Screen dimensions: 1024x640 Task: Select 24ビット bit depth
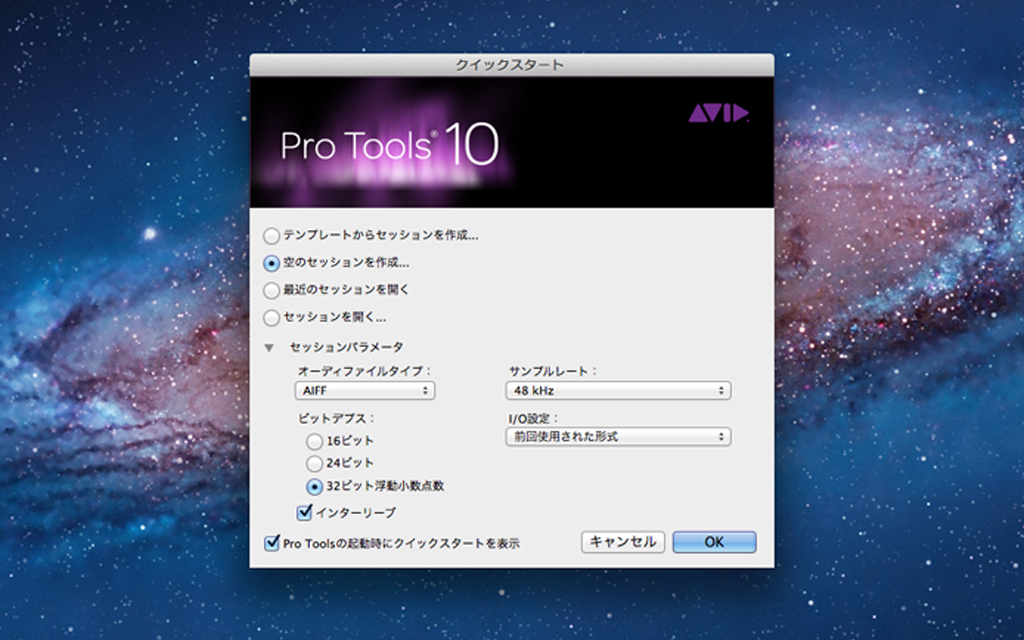pyautogui.click(x=315, y=464)
